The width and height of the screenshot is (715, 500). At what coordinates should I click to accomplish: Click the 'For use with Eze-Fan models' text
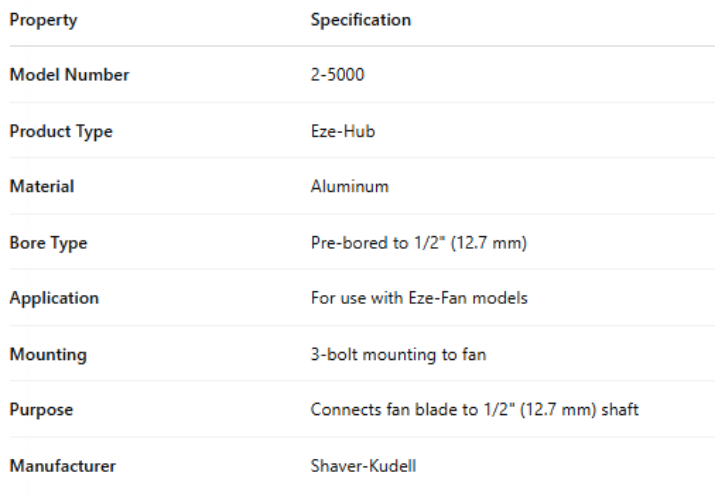(x=418, y=298)
